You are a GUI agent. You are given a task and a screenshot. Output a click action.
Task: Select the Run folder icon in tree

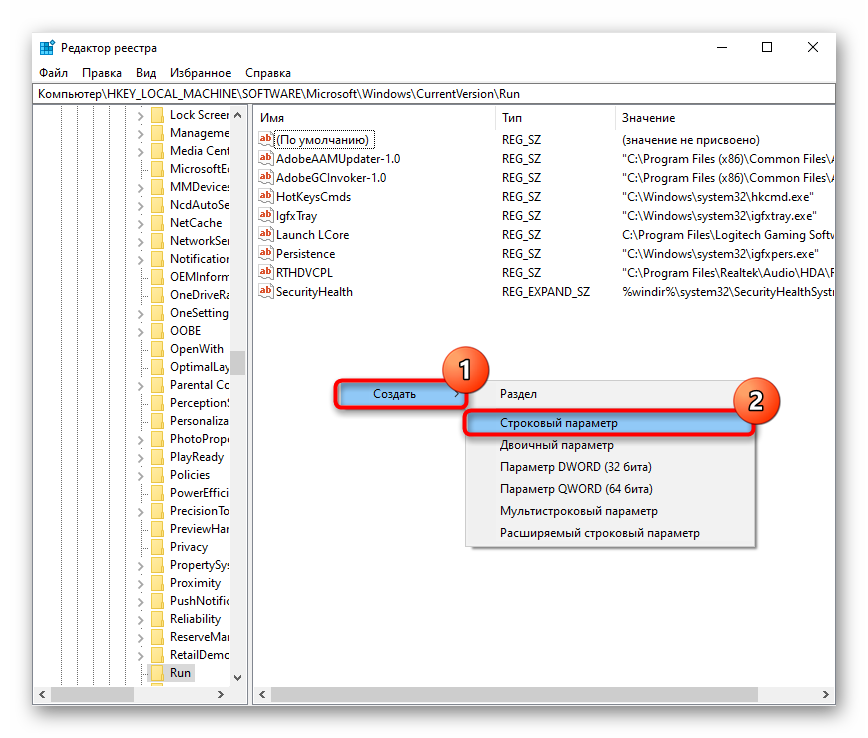[x=157, y=673]
